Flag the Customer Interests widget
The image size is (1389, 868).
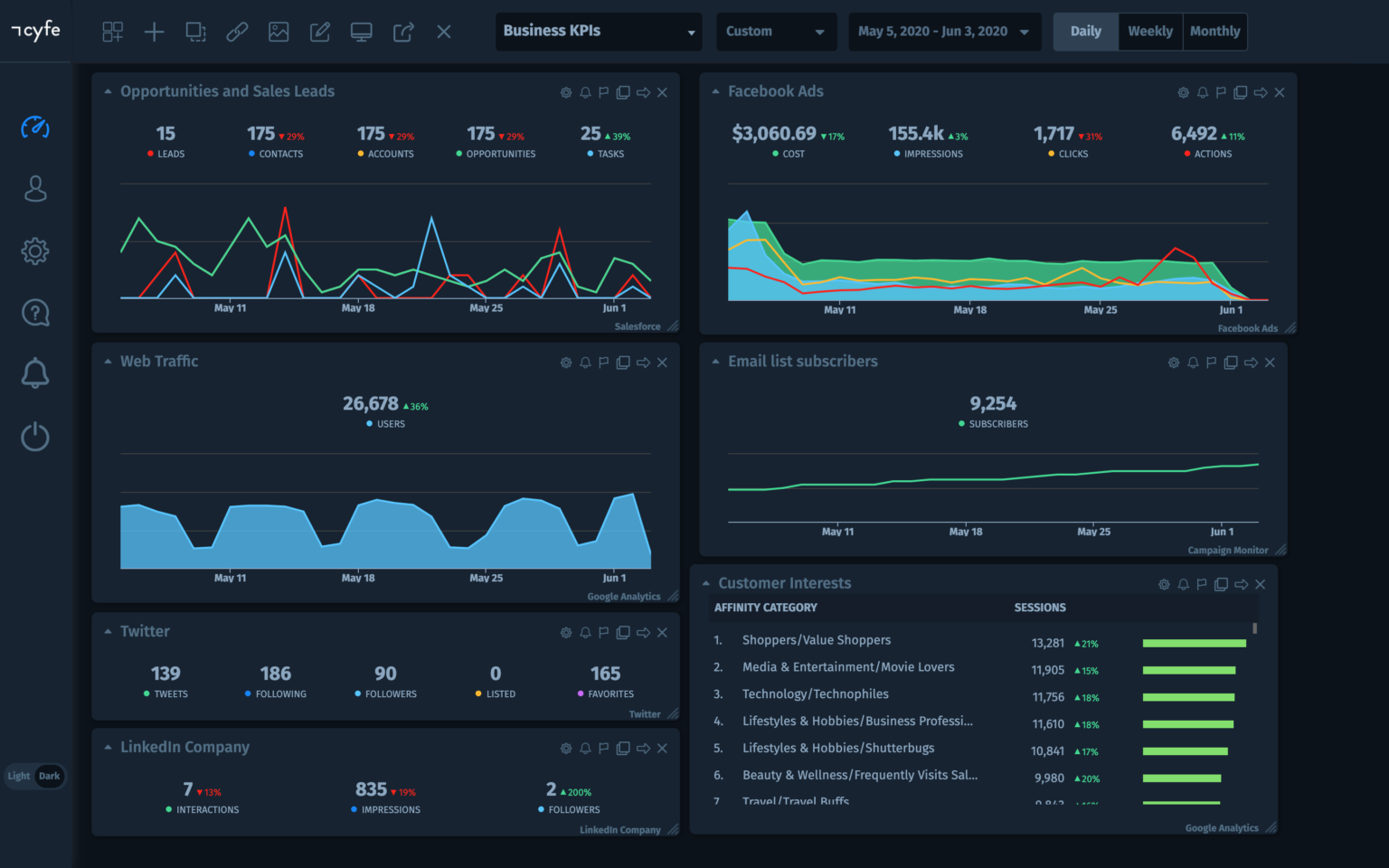click(x=1202, y=584)
